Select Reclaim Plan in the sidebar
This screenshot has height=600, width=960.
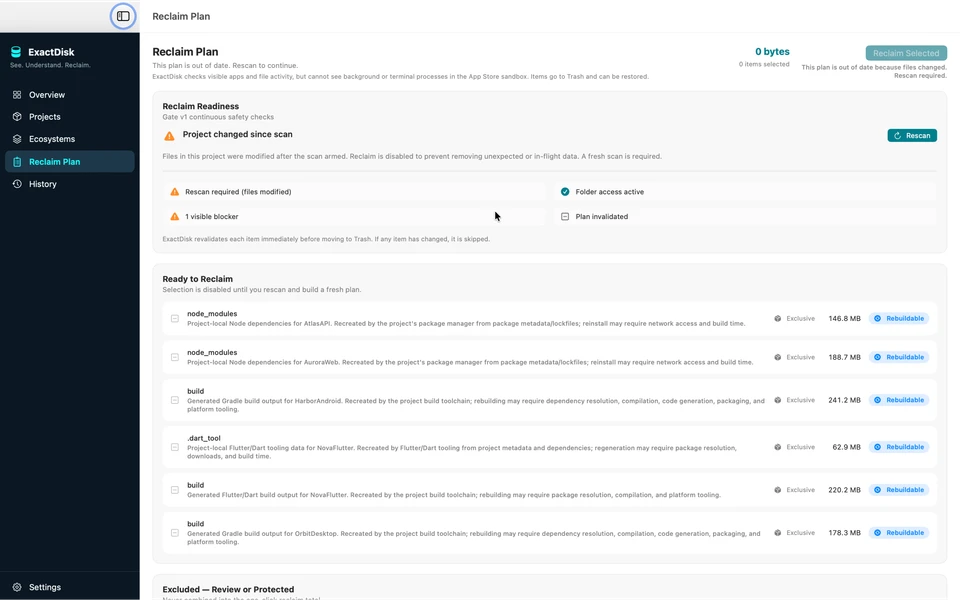pyautogui.click(x=70, y=162)
